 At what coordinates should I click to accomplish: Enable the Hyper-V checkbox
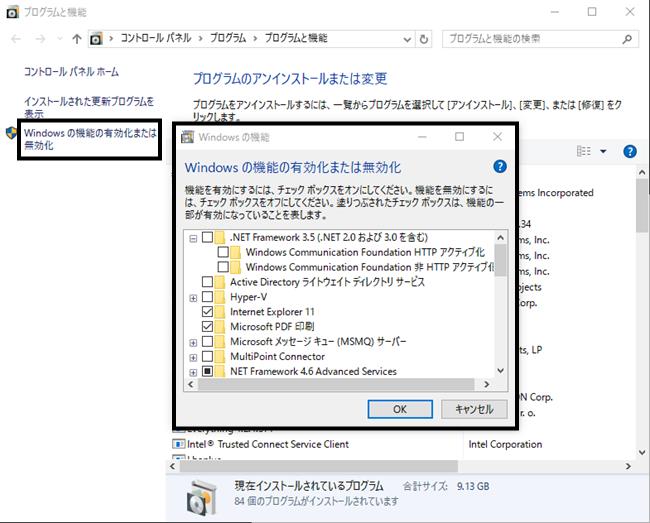[x=207, y=297]
